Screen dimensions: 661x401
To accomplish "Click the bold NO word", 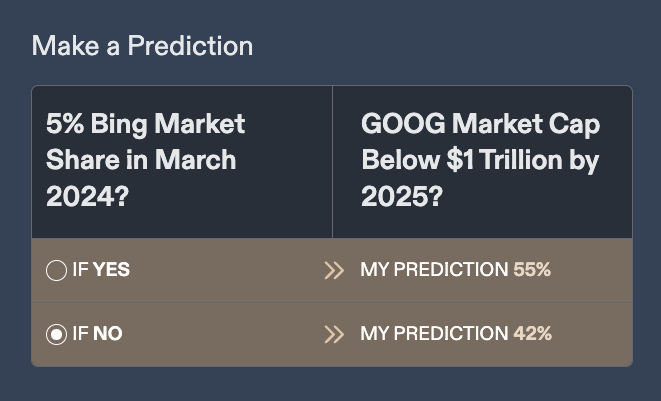I will [x=107, y=334].
